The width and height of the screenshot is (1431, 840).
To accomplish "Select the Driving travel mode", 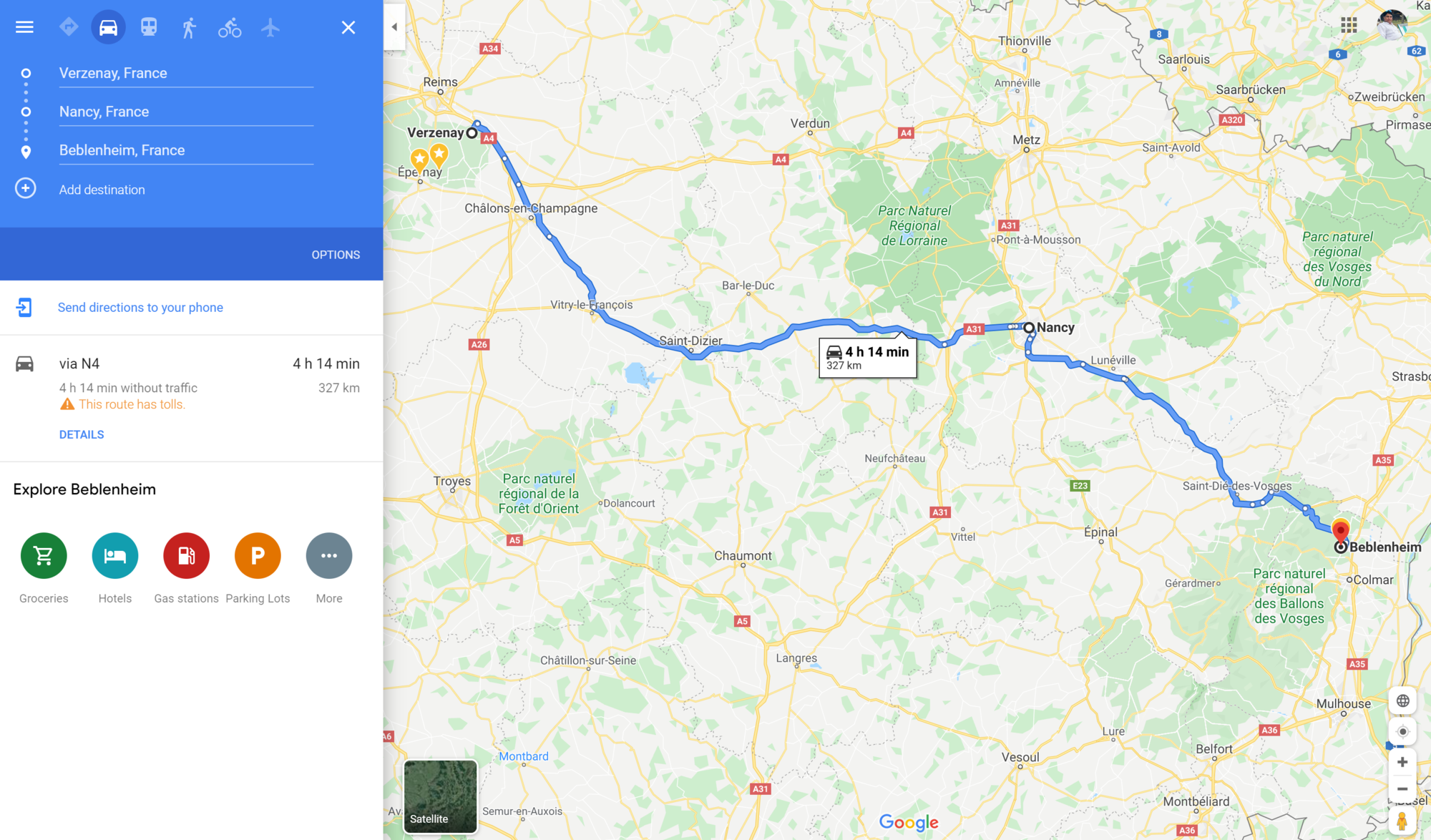I will tap(108, 27).
